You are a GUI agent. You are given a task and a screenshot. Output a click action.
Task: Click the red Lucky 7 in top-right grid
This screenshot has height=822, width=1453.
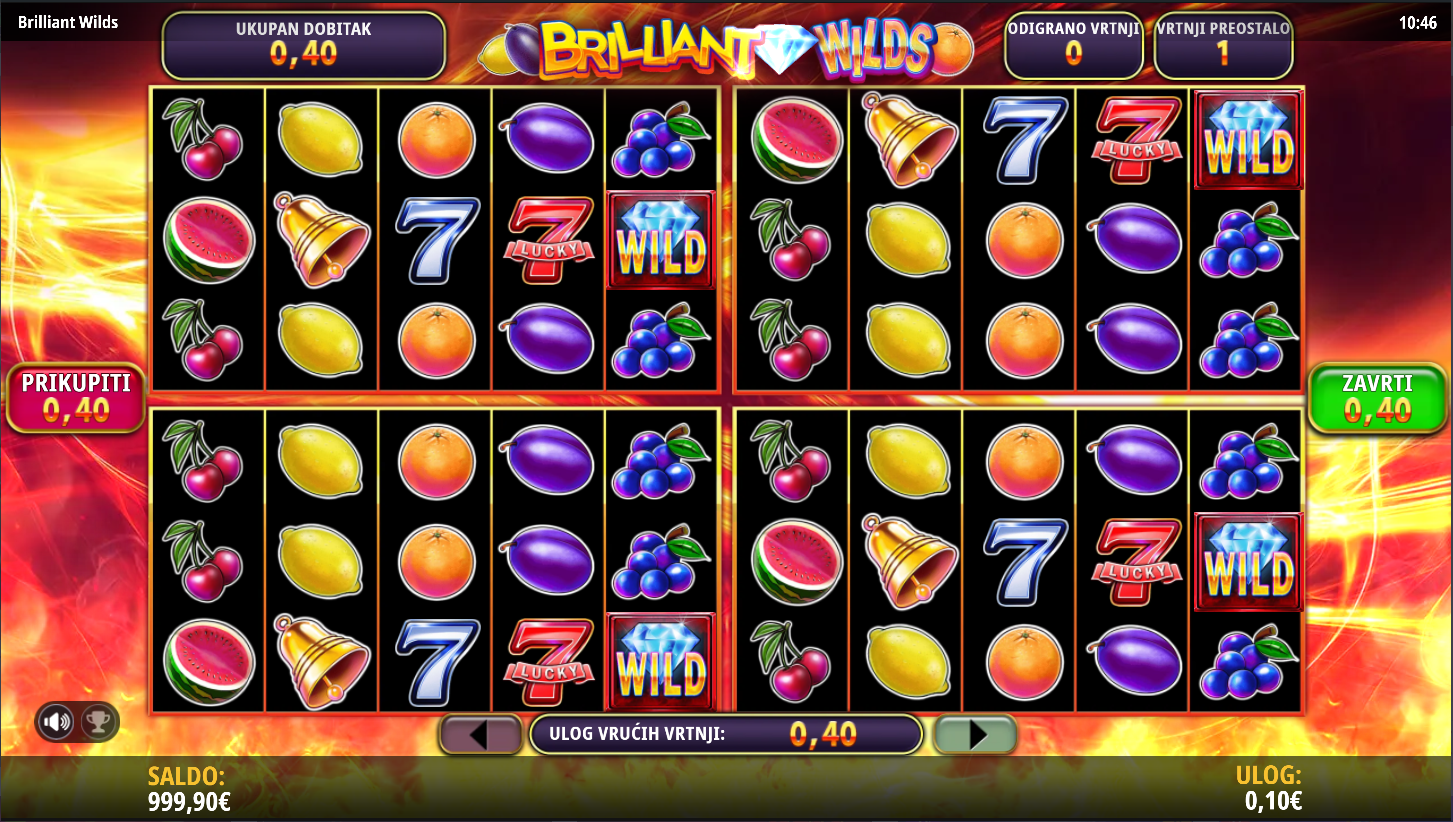click(1136, 139)
